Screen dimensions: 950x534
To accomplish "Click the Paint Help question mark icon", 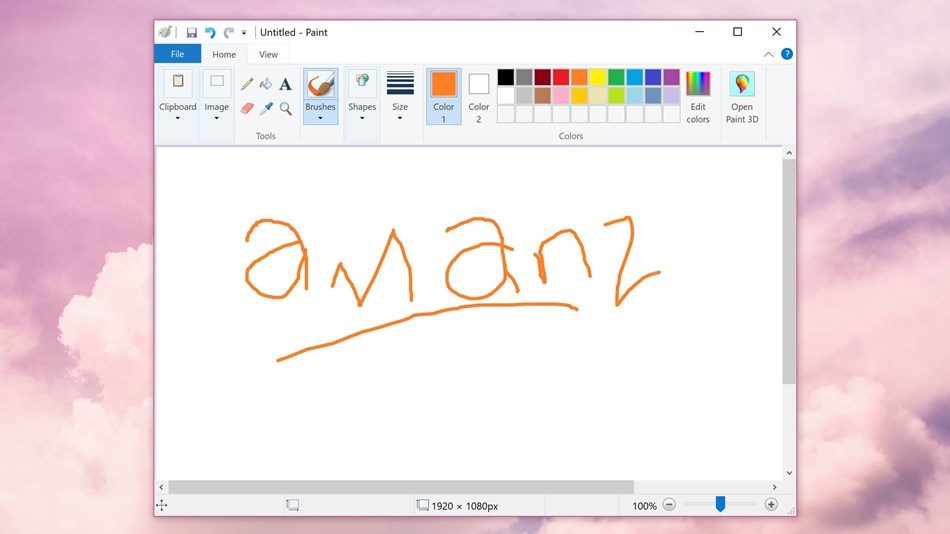I will (786, 54).
